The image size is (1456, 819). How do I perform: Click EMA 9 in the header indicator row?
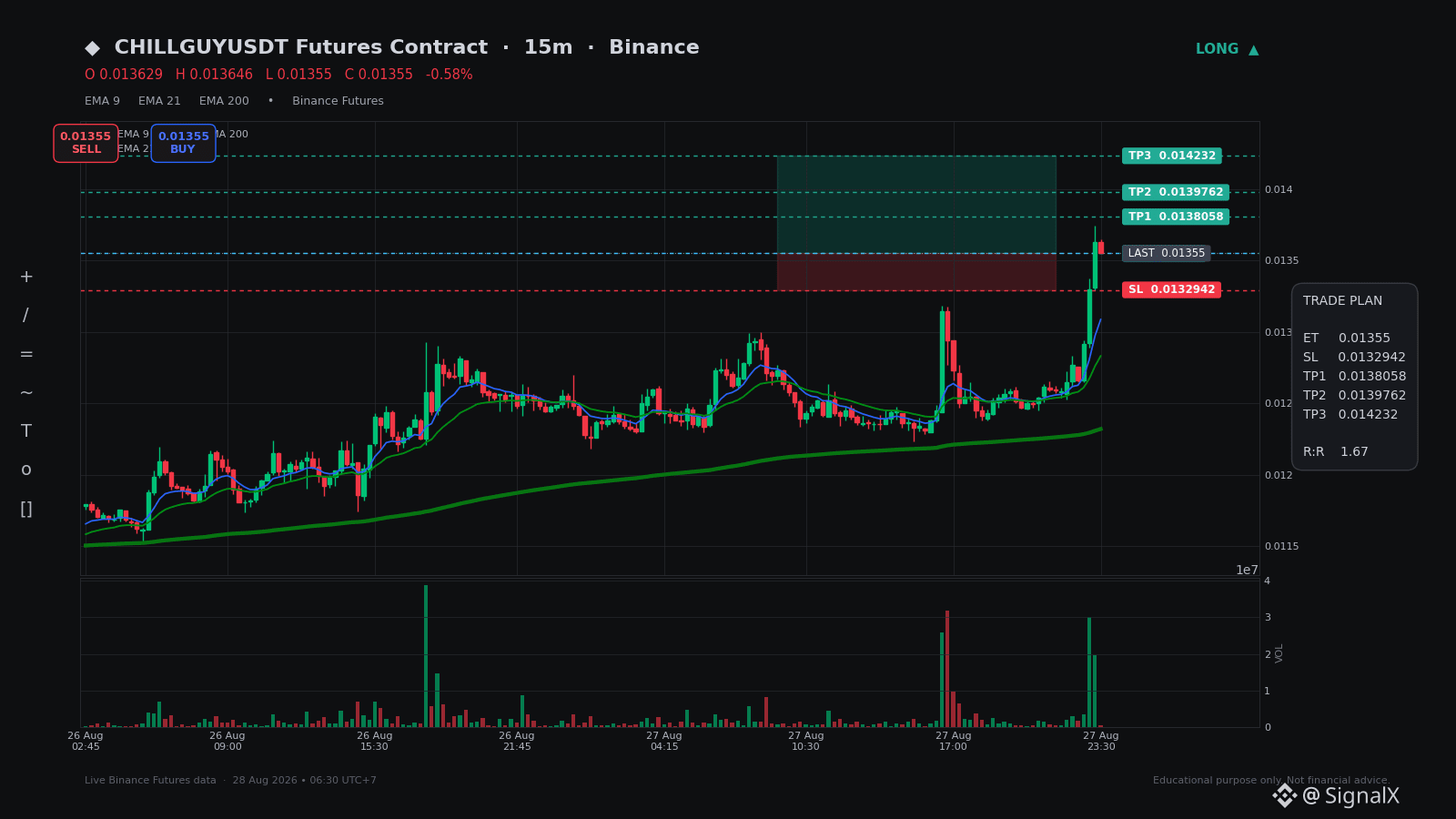point(102,101)
